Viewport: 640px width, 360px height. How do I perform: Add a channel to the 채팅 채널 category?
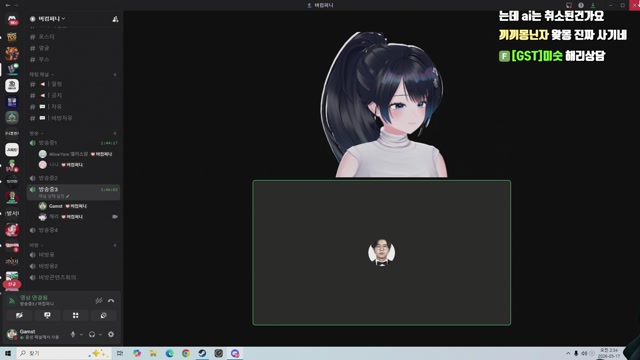(115, 75)
